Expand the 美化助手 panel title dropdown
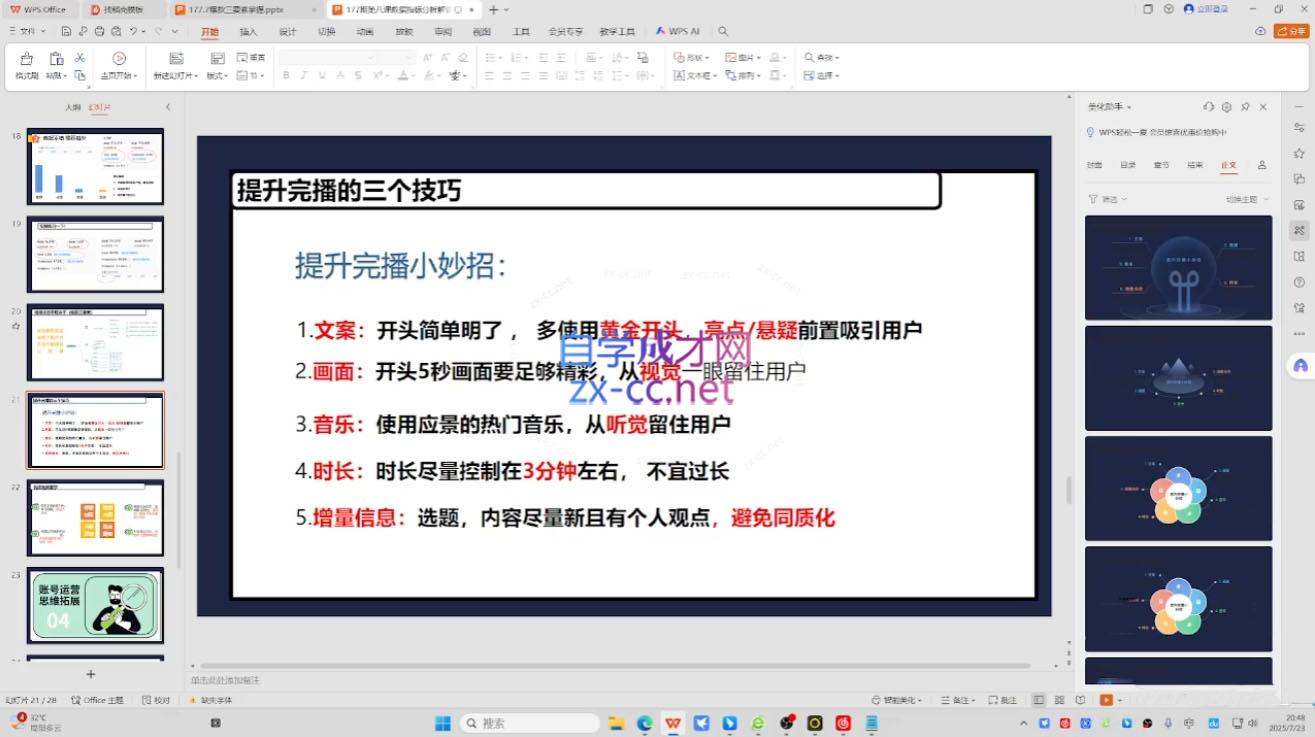Screen dimensions: 1315x737 [1110, 107]
